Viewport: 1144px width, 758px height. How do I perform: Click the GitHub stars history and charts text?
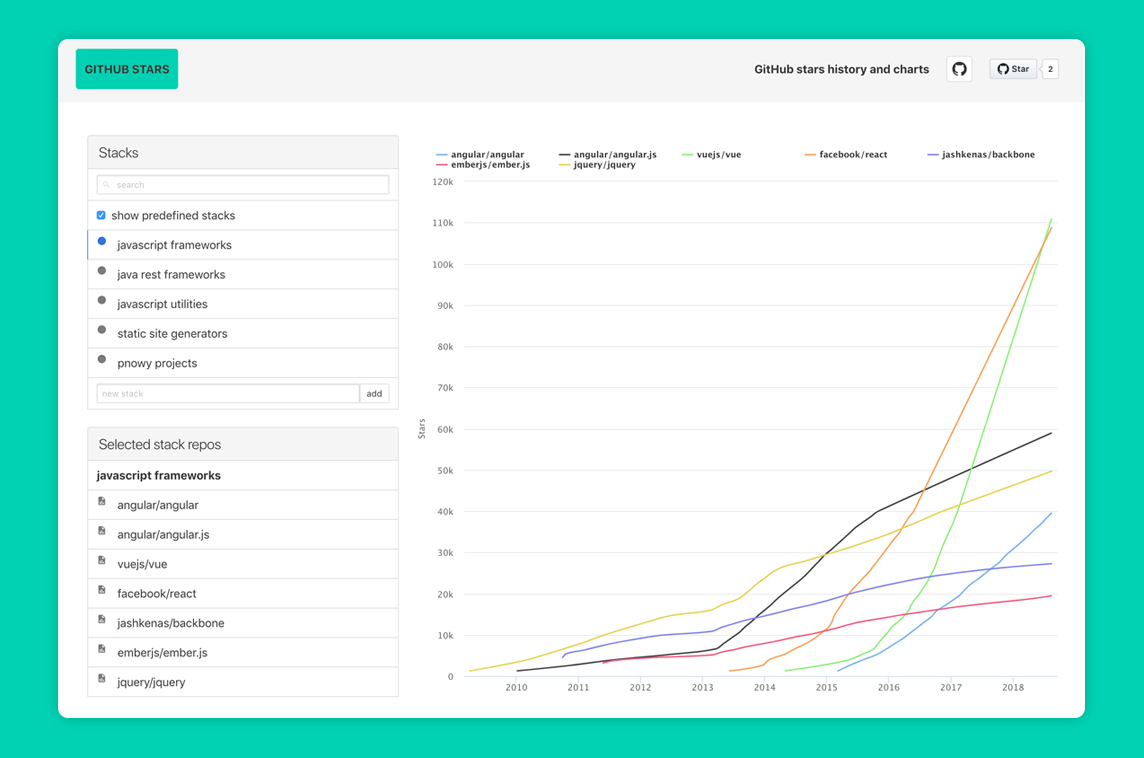[841, 69]
